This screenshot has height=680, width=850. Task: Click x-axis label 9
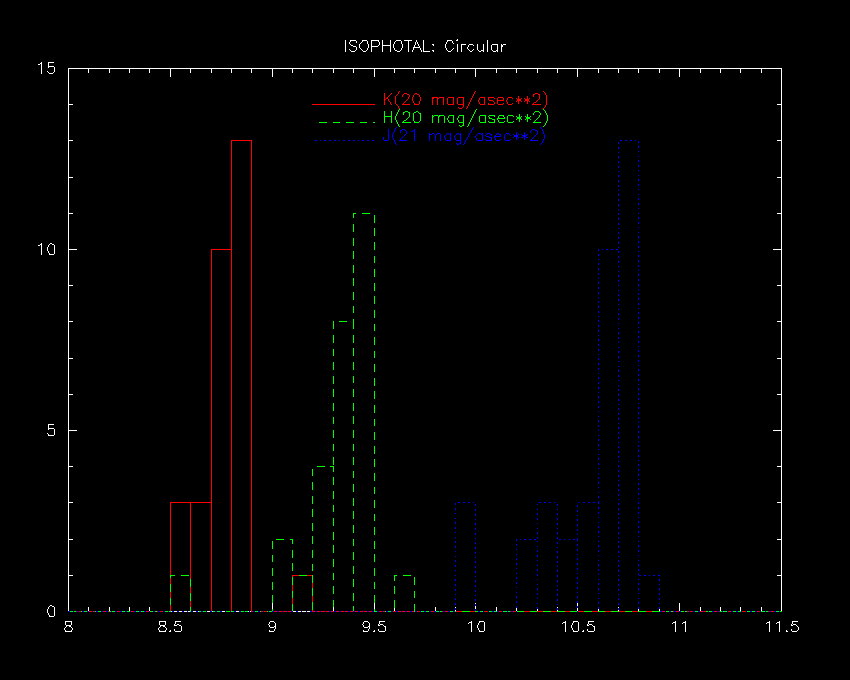(272, 627)
